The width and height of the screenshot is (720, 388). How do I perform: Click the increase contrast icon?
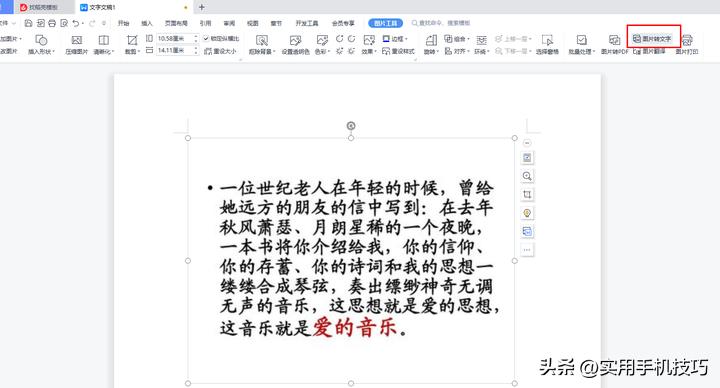339,39
